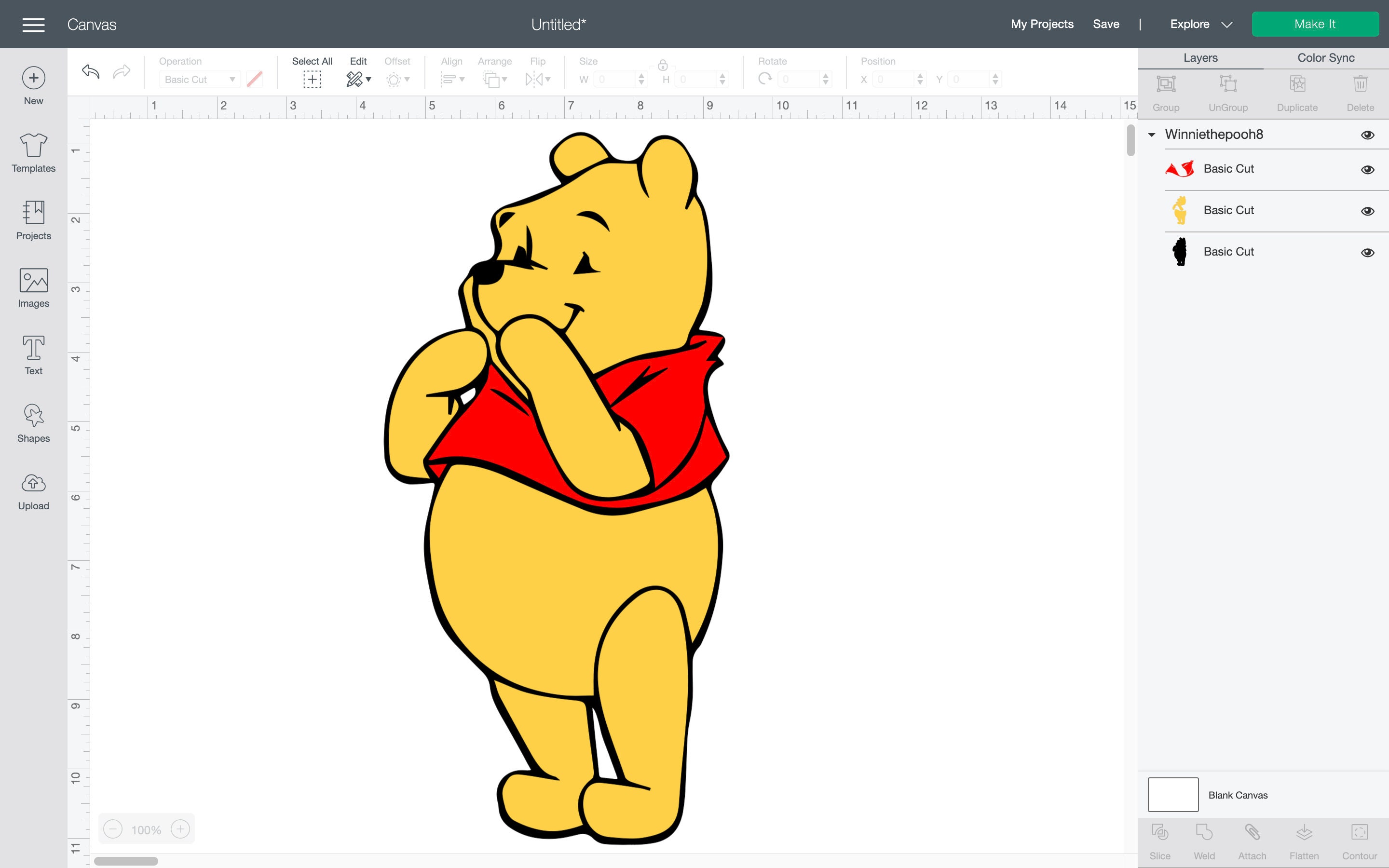Click the Blank Canvas color swatch
This screenshot has width=1389, height=868.
(x=1172, y=795)
